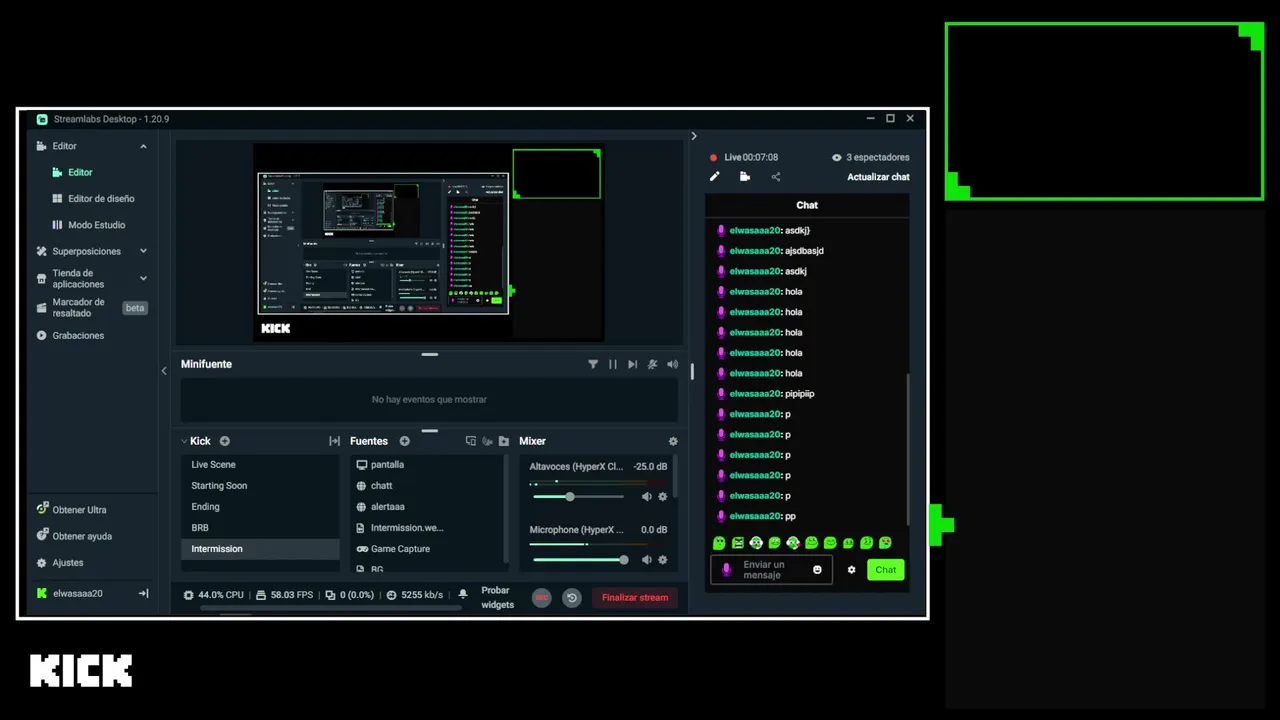Click the first green emote in chat bar
The height and width of the screenshot is (720, 1280).
pyautogui.click(x=719, y=543)
